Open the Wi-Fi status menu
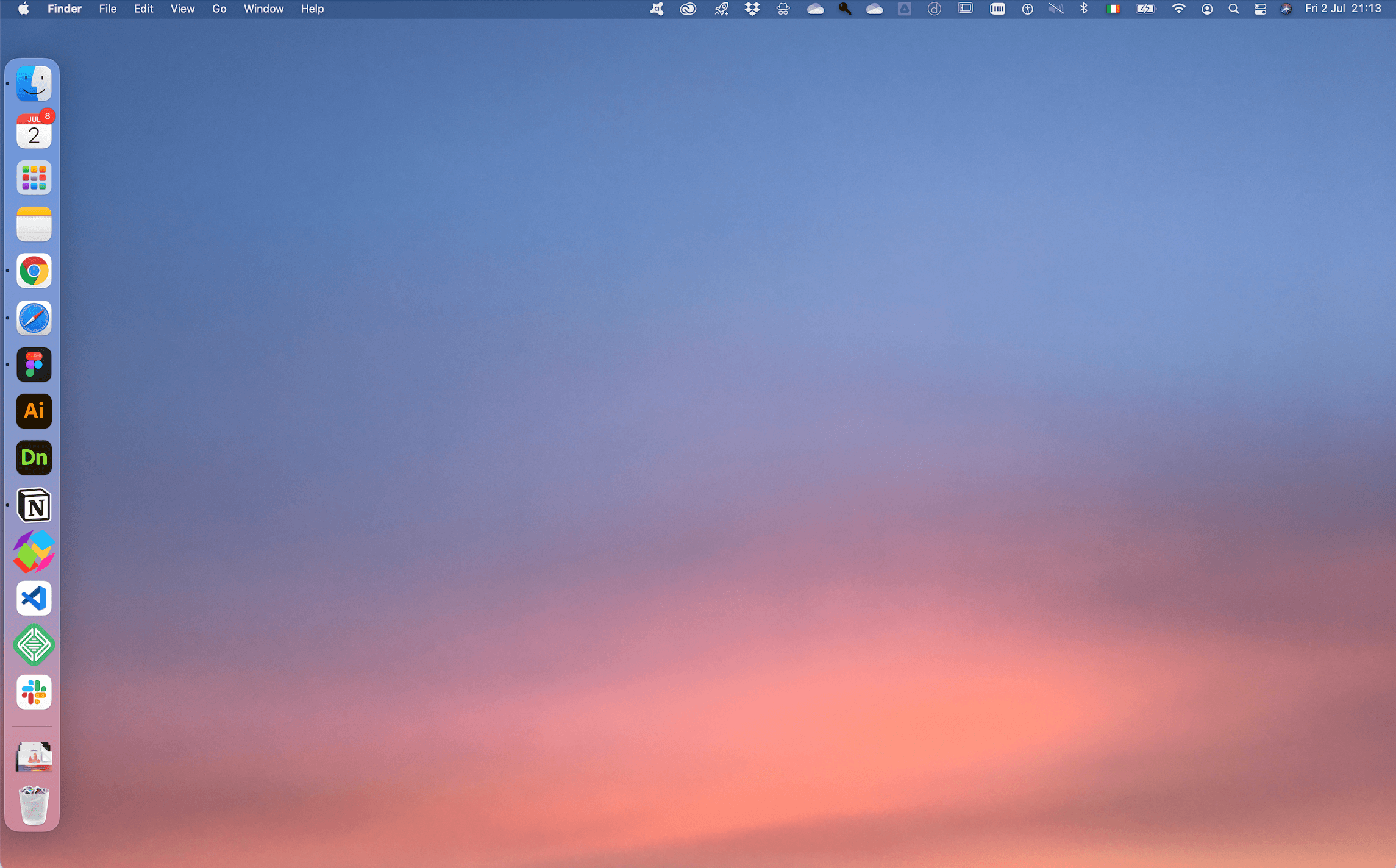The height and width of the screenshot is (868, 1396). (1178, 9)
